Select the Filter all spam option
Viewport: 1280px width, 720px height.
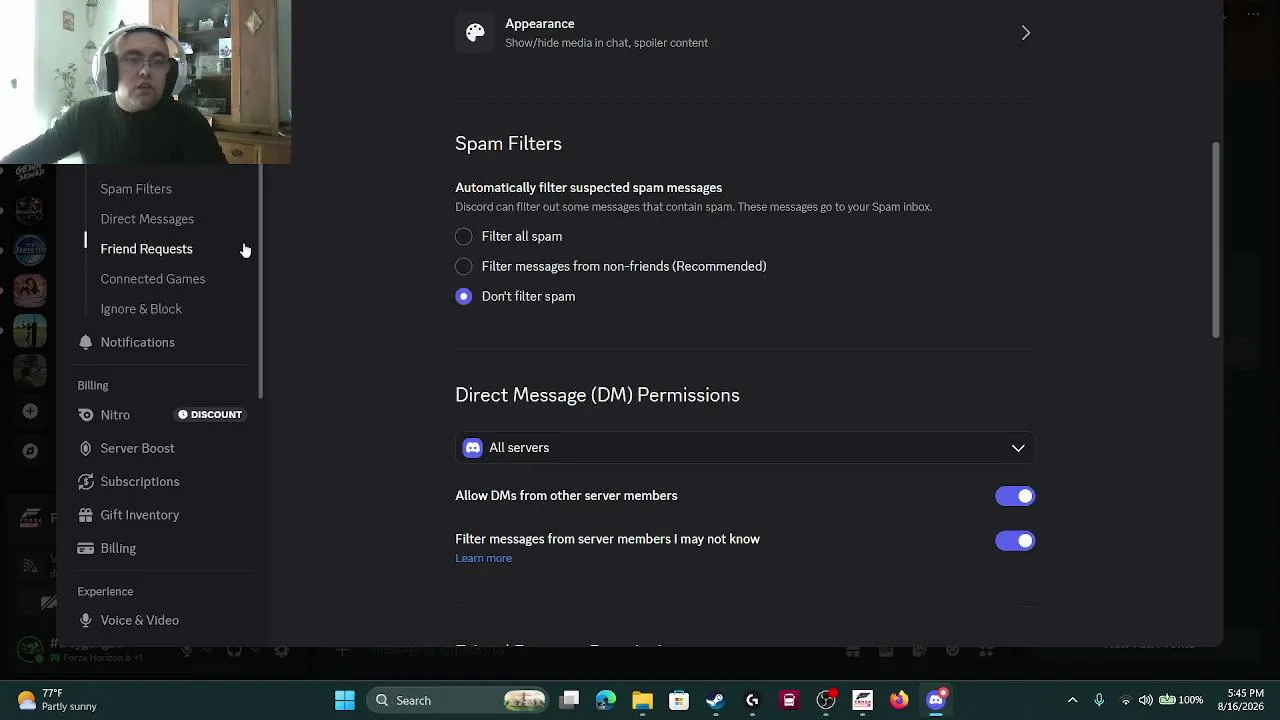click(464, 236)
